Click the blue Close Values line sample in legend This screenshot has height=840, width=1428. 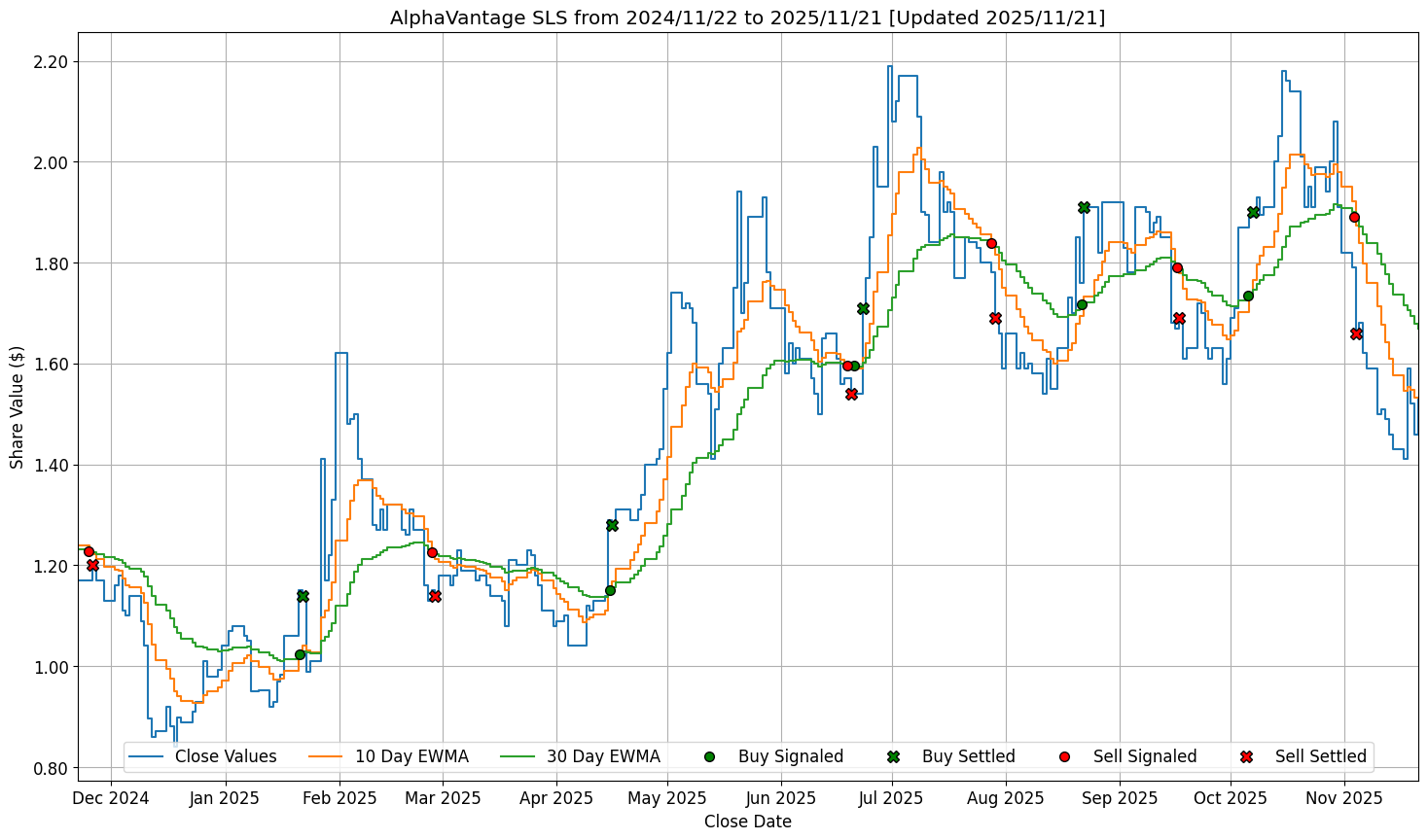coord(146,756)
